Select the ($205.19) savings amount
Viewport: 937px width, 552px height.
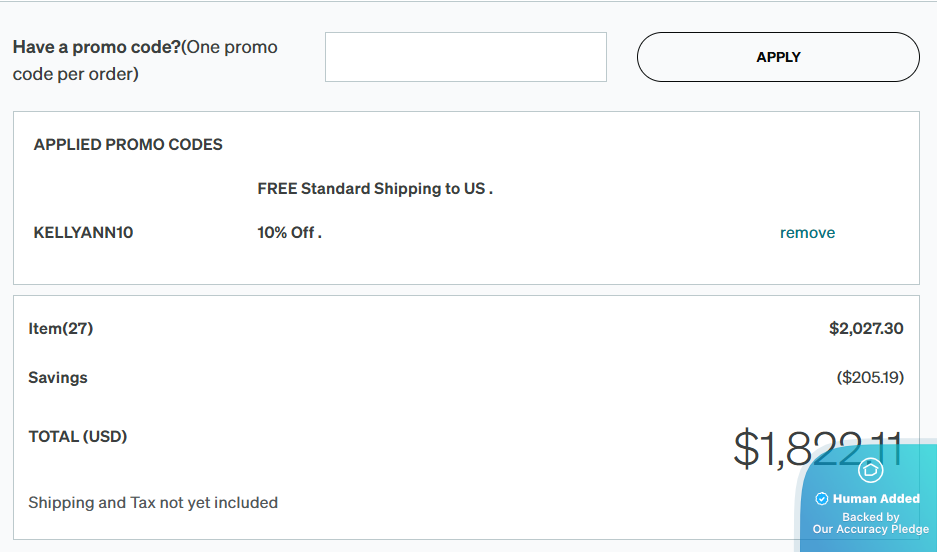coord(870,378)
